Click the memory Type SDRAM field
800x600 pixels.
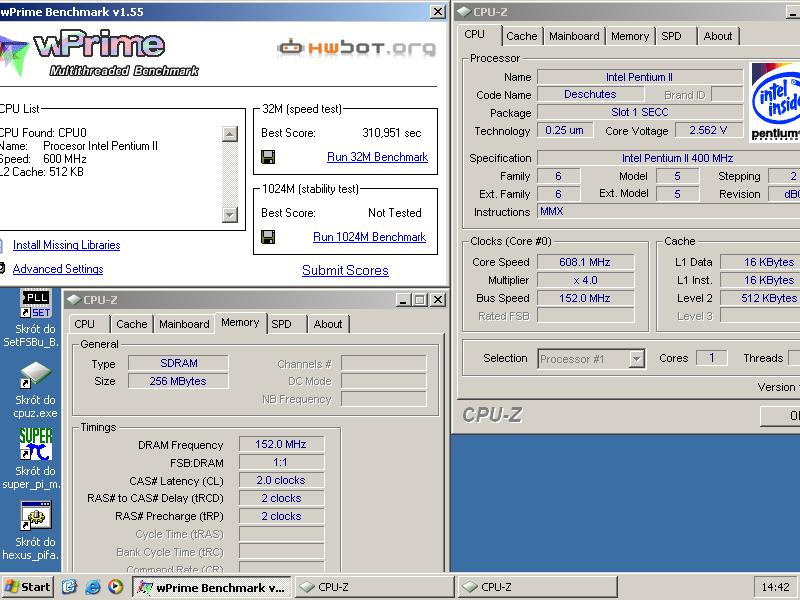point(178,363)
